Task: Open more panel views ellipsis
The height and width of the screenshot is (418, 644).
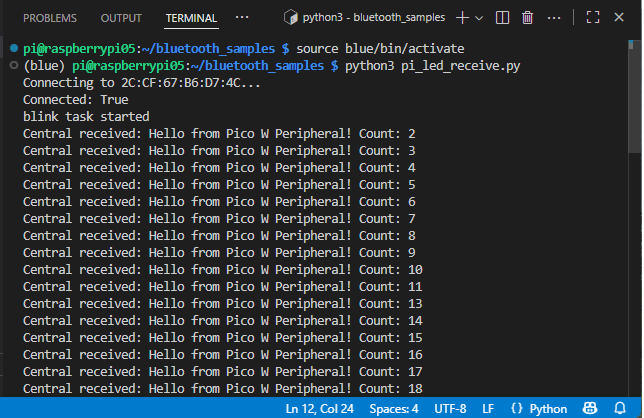Action: pyautogui.click(x=242, y=18)
